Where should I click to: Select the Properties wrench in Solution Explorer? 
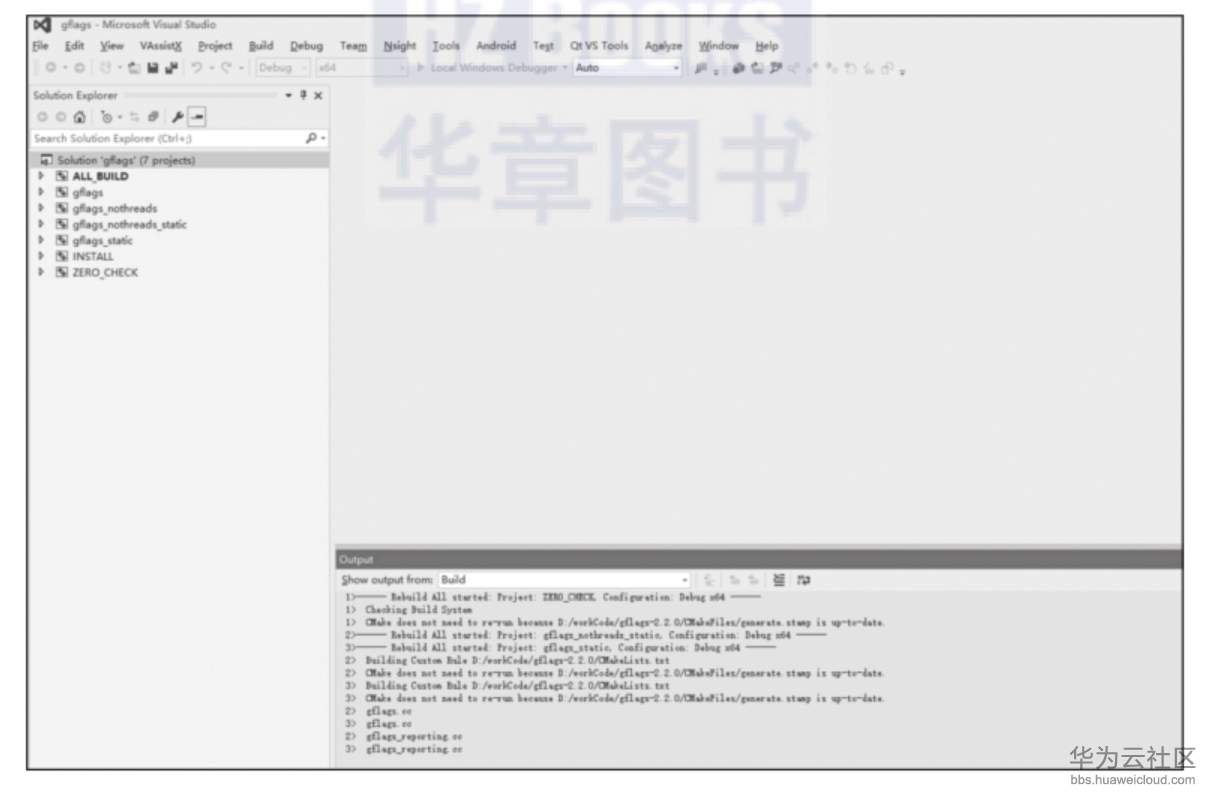(176, 117)
